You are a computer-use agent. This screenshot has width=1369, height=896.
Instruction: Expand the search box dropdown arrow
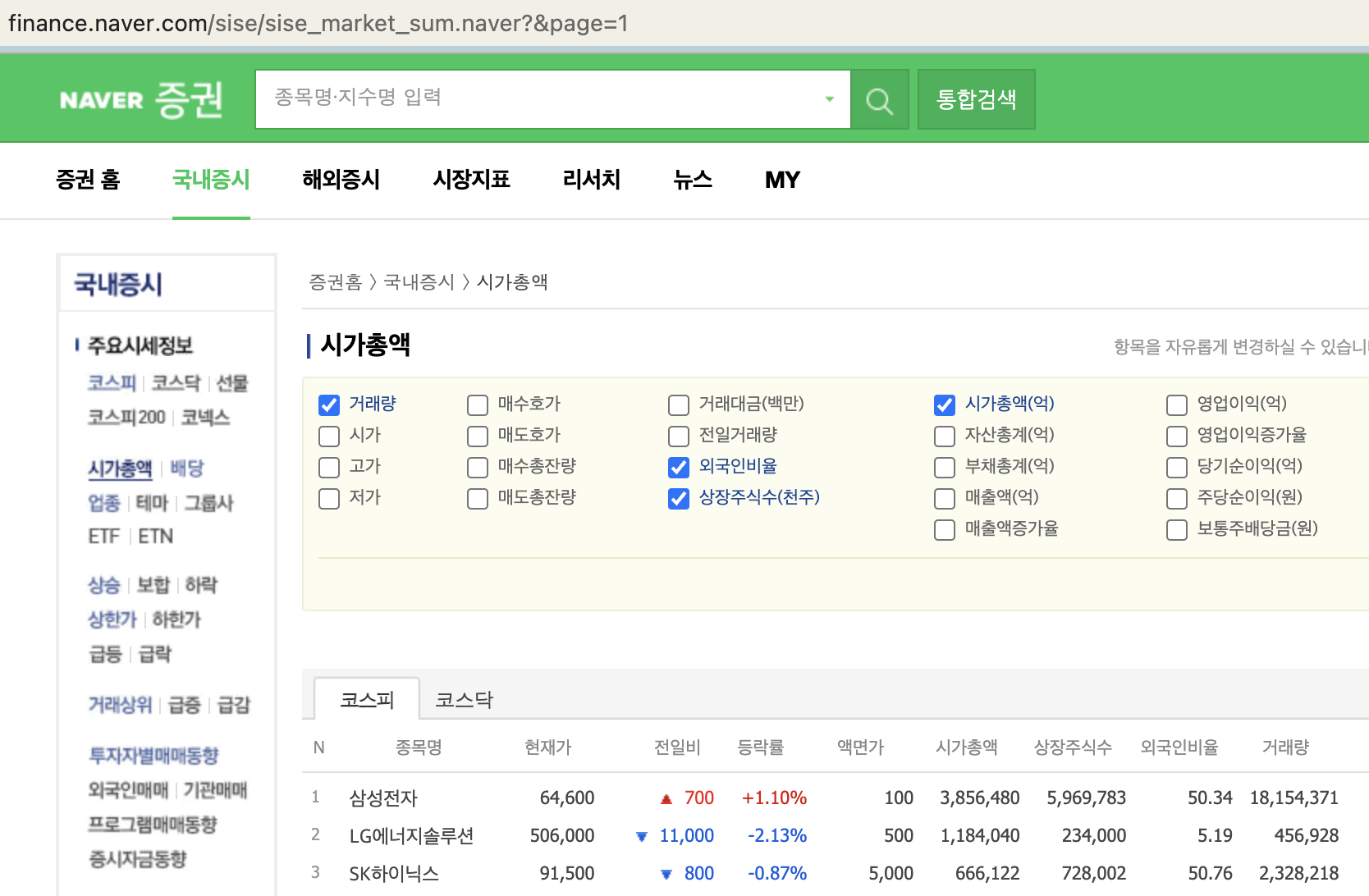[830, 99]
